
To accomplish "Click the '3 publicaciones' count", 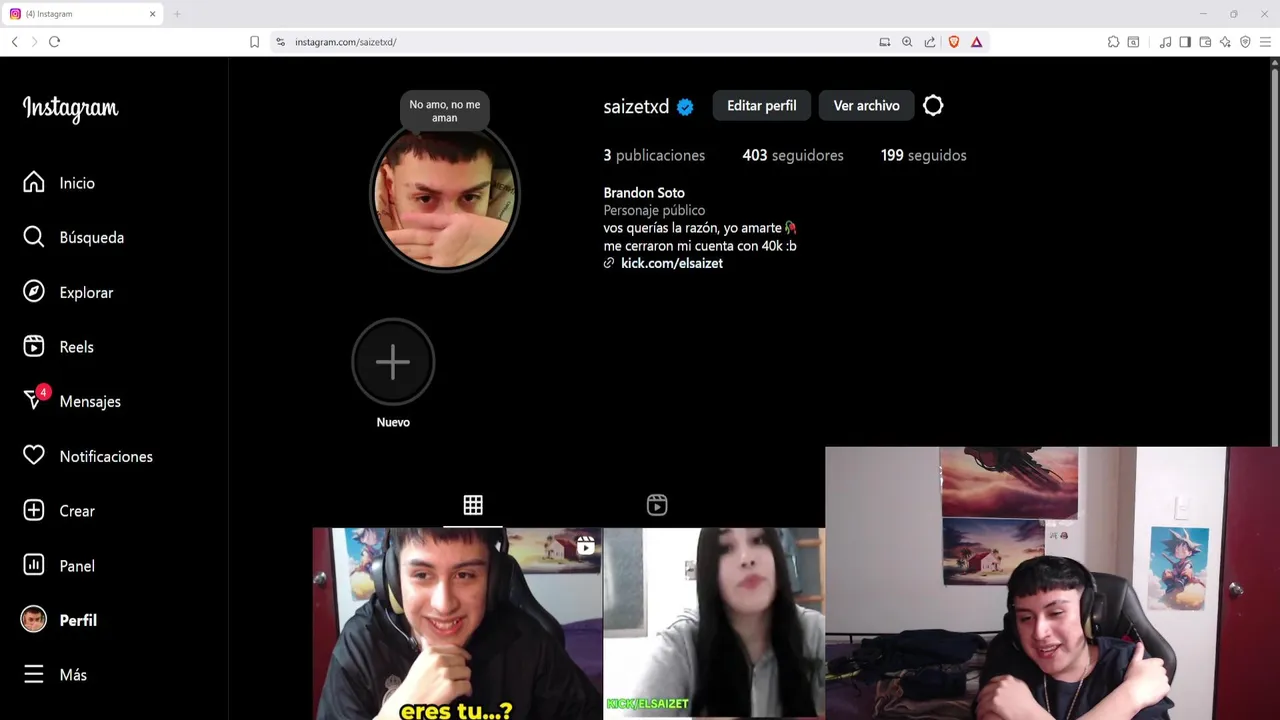I will coord(654,155).
